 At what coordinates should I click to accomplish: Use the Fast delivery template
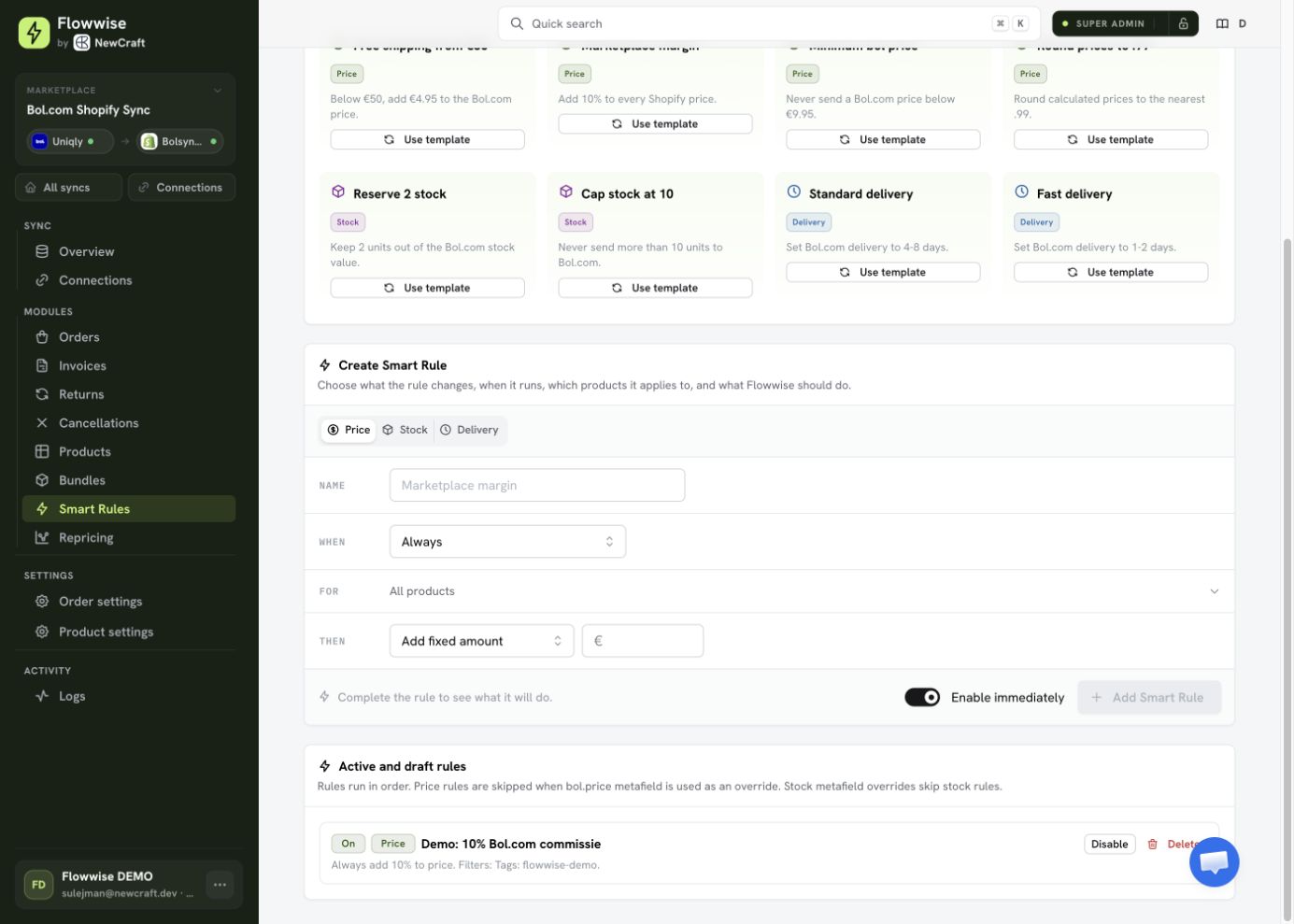(x=1111, y=272)
